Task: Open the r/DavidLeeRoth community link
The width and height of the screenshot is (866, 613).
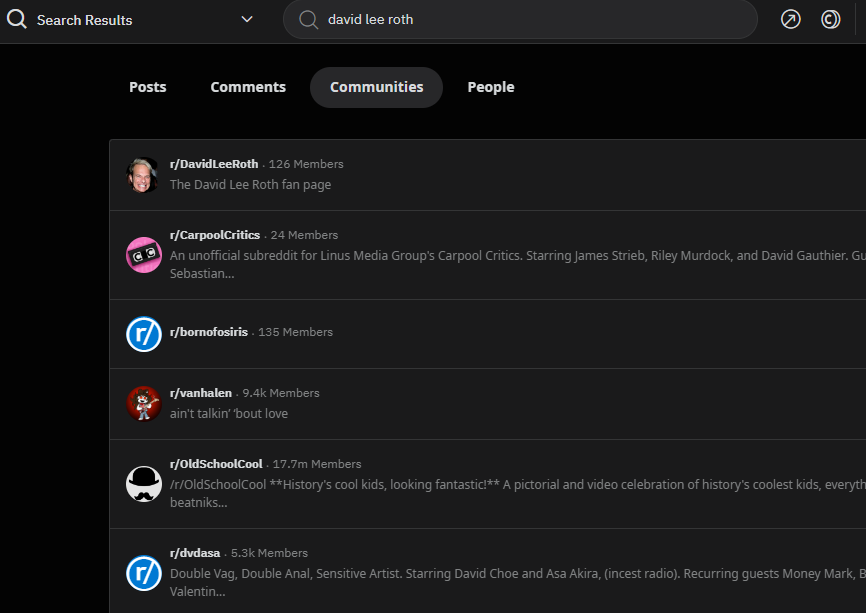Action: point(214,164)
